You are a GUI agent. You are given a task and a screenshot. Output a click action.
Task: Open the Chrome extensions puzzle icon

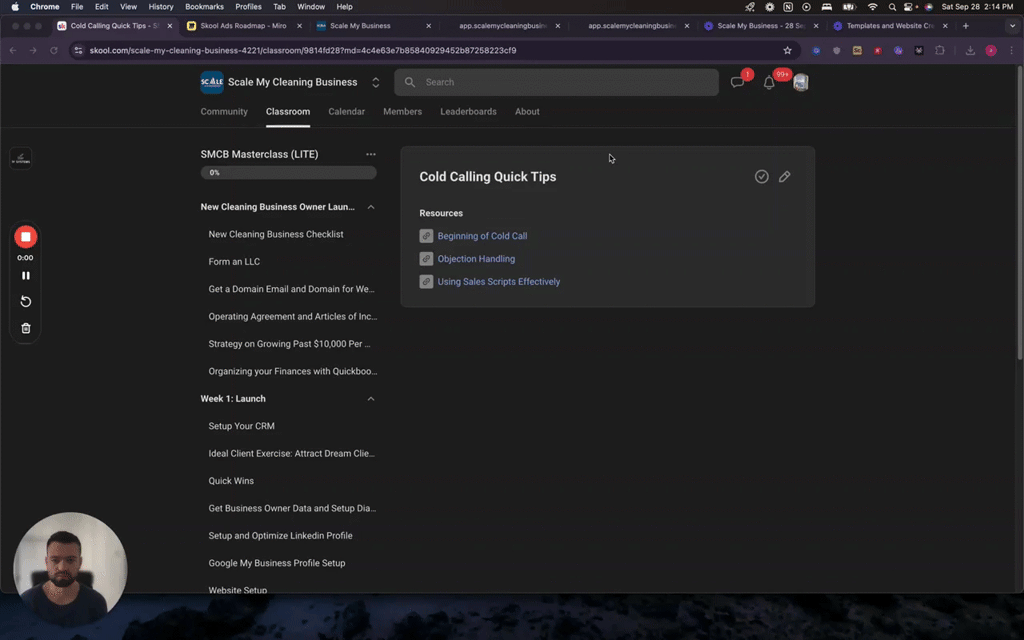point(940,50)
